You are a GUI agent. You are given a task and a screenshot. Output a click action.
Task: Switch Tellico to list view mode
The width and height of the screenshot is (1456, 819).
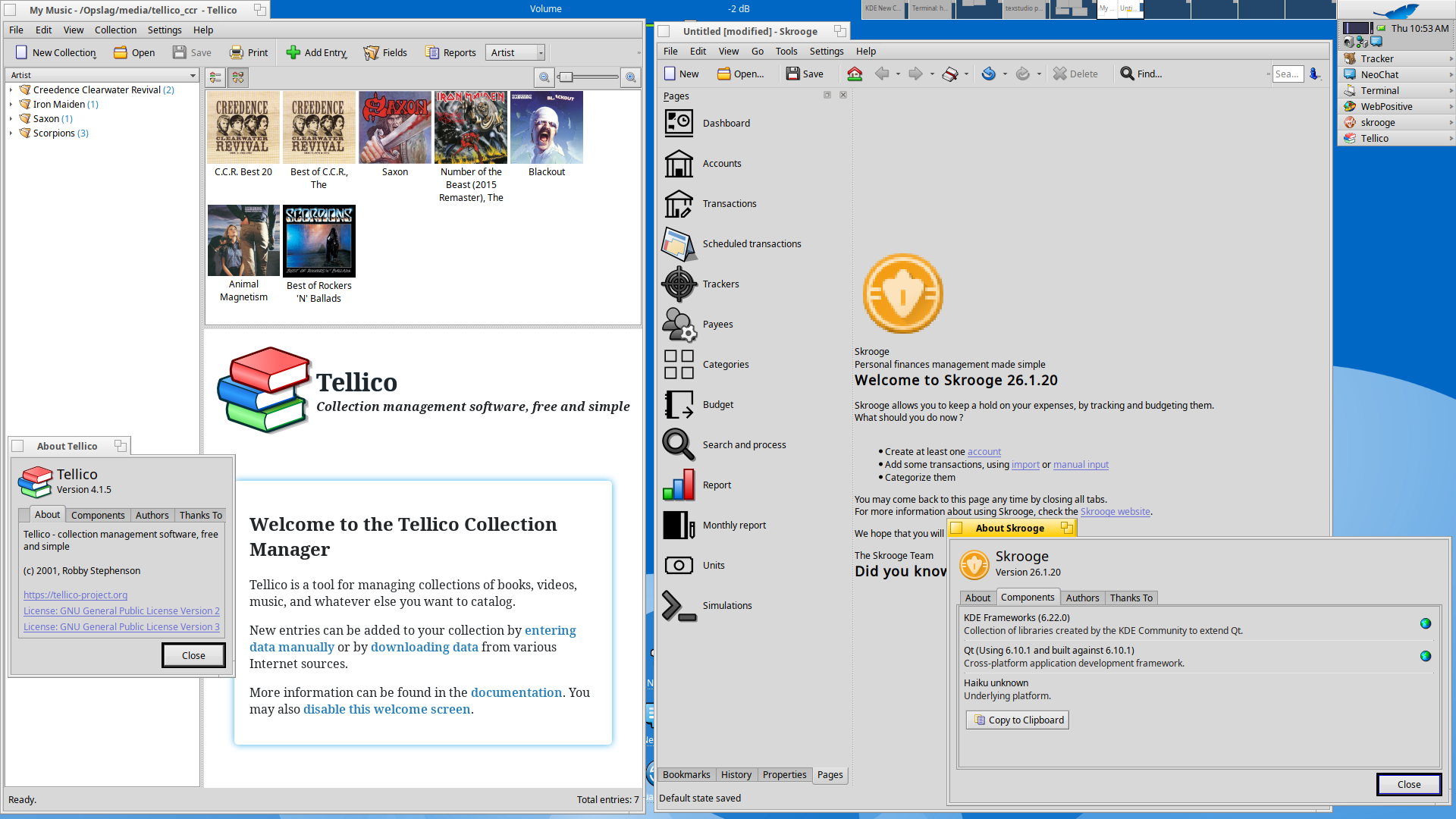[215, 77]
